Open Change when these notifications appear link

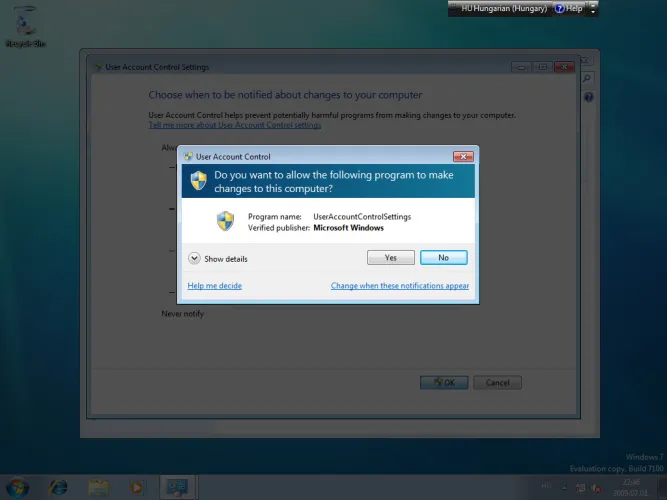click(x=400, y=286)
